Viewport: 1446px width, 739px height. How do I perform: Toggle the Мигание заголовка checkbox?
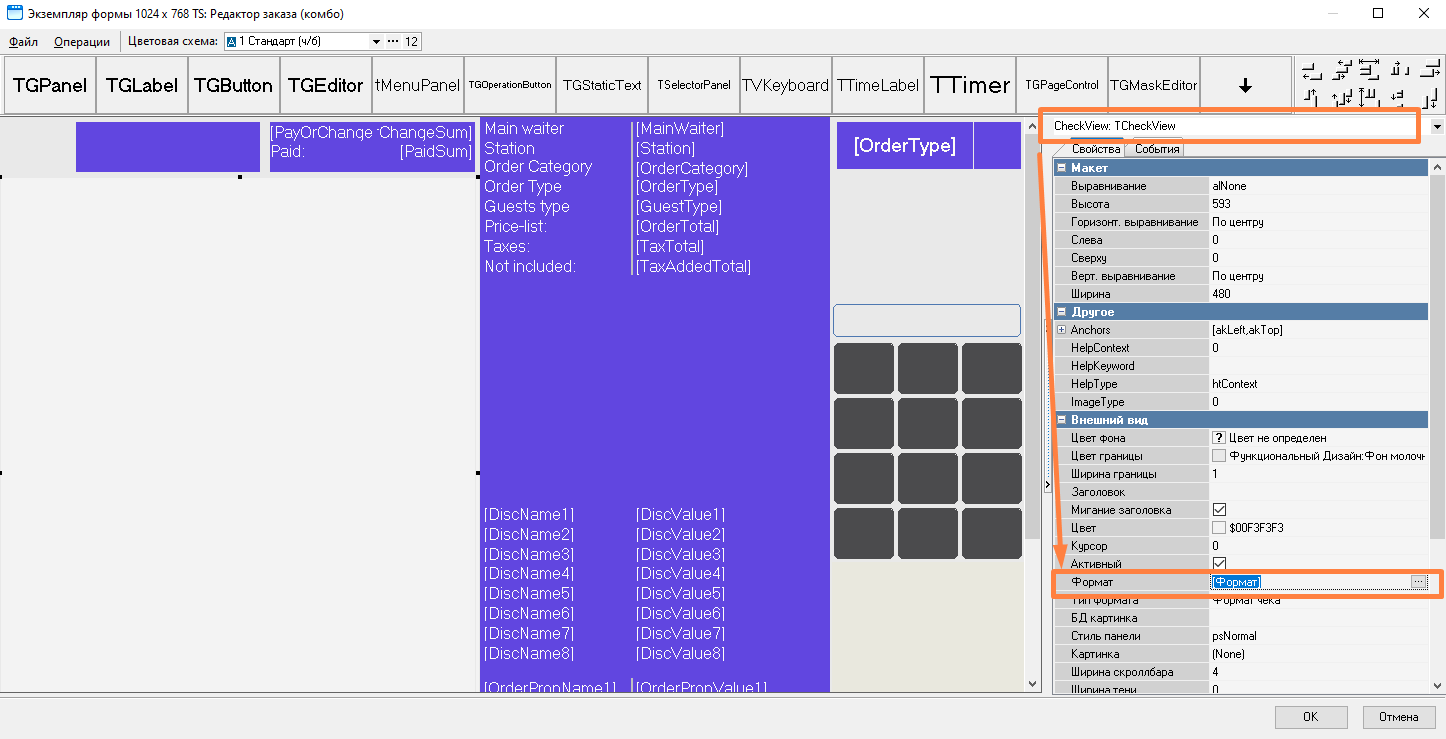point(1219,510)
